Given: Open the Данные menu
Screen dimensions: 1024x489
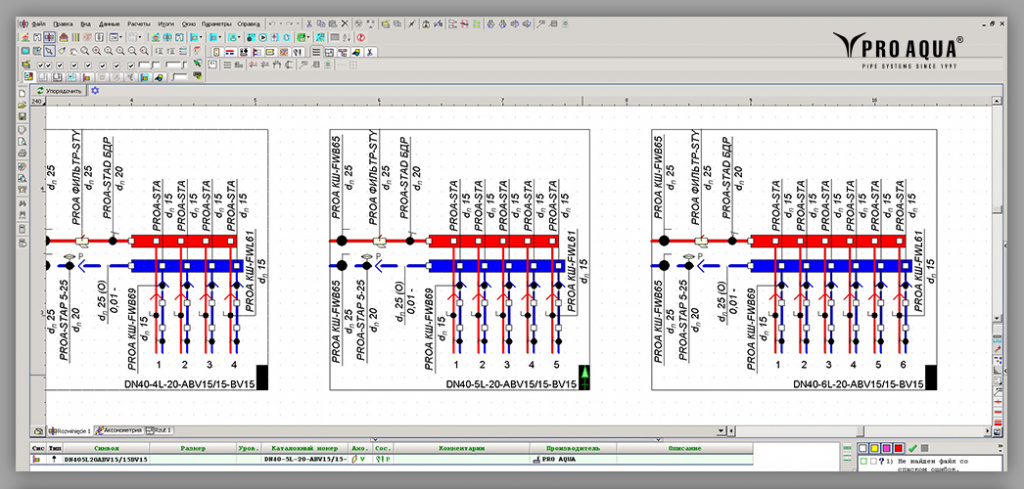Looking at the screenshot, I should coord(110,24).
